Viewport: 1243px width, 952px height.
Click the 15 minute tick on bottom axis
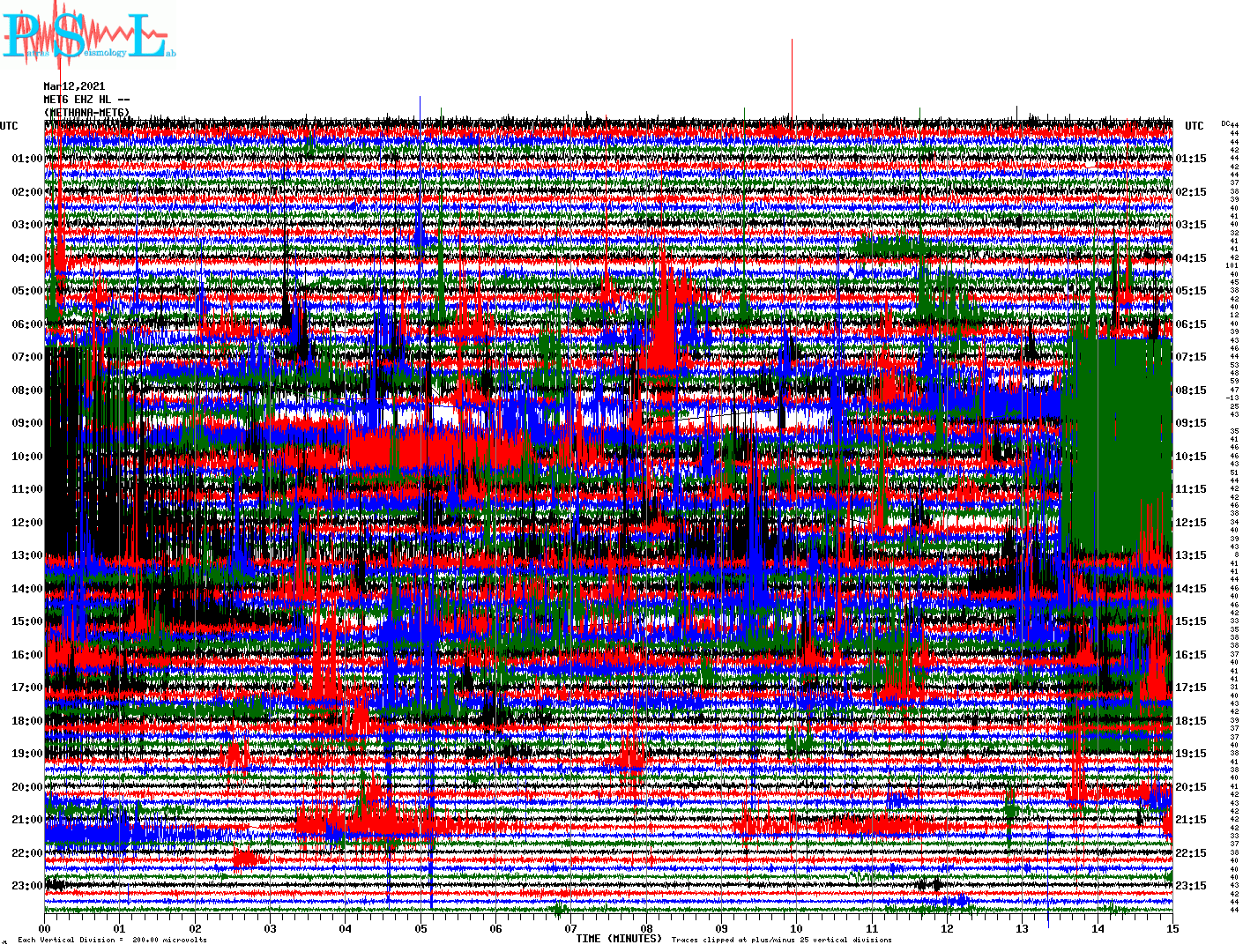(1172, 929)
